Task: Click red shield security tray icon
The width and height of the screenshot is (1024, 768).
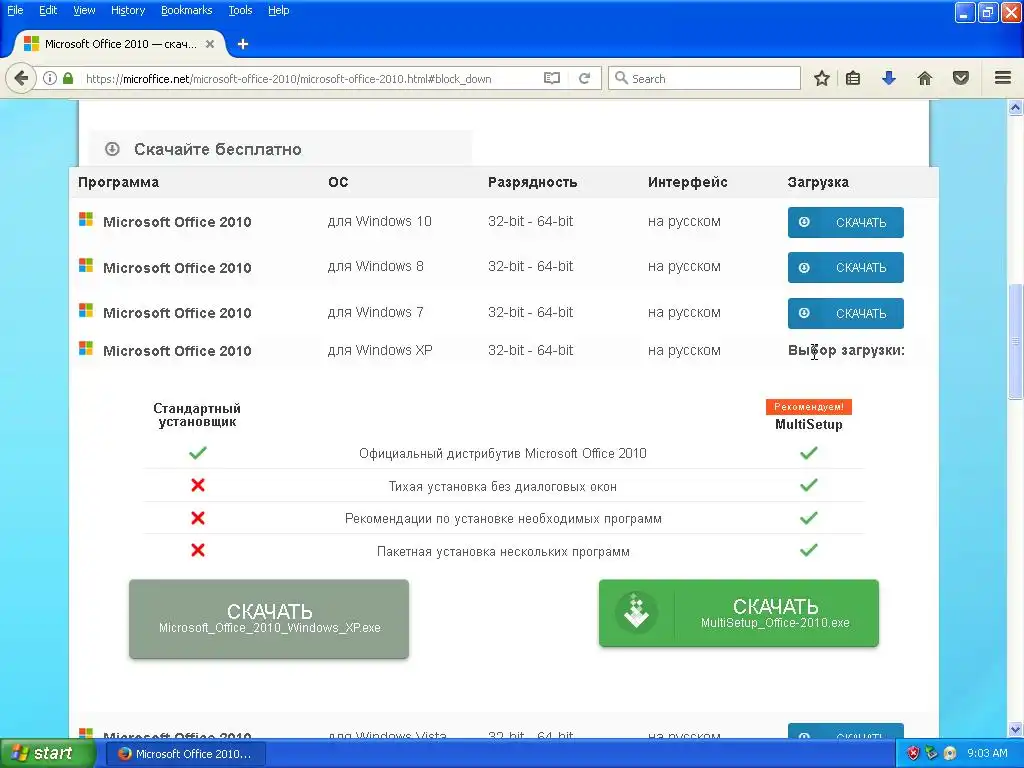Action: (x=913, y=754)
